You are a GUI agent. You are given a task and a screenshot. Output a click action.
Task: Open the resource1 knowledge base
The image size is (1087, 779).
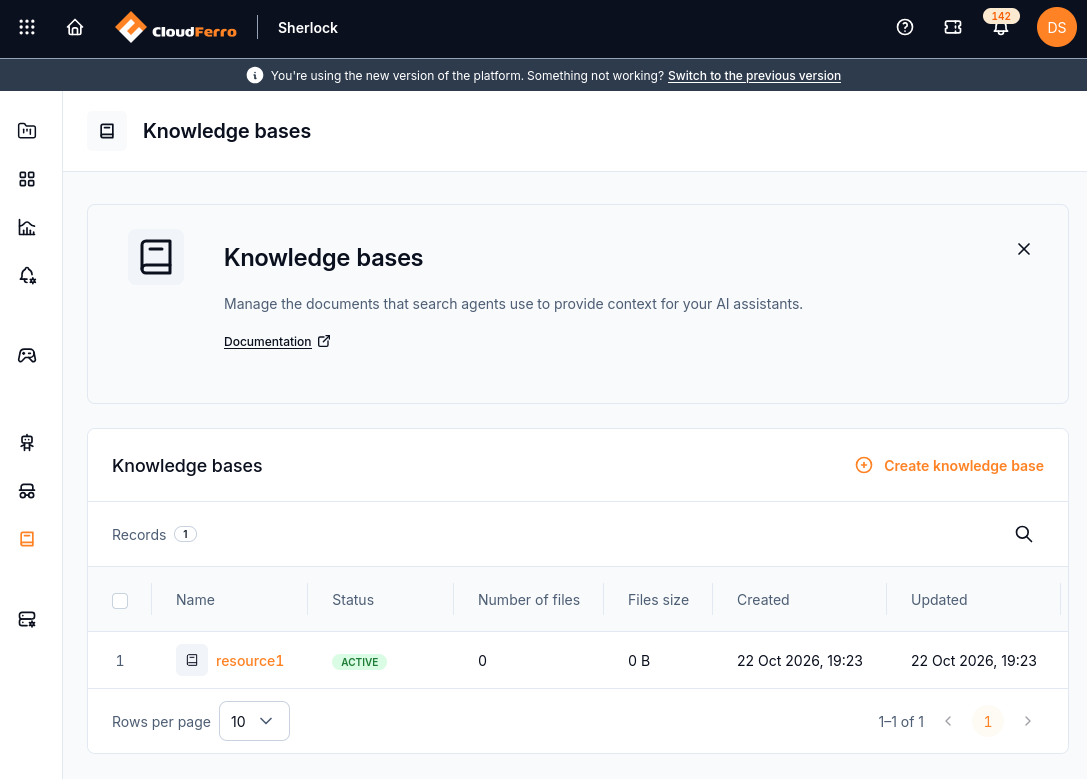pyautogui.click(x=250, y=661)
